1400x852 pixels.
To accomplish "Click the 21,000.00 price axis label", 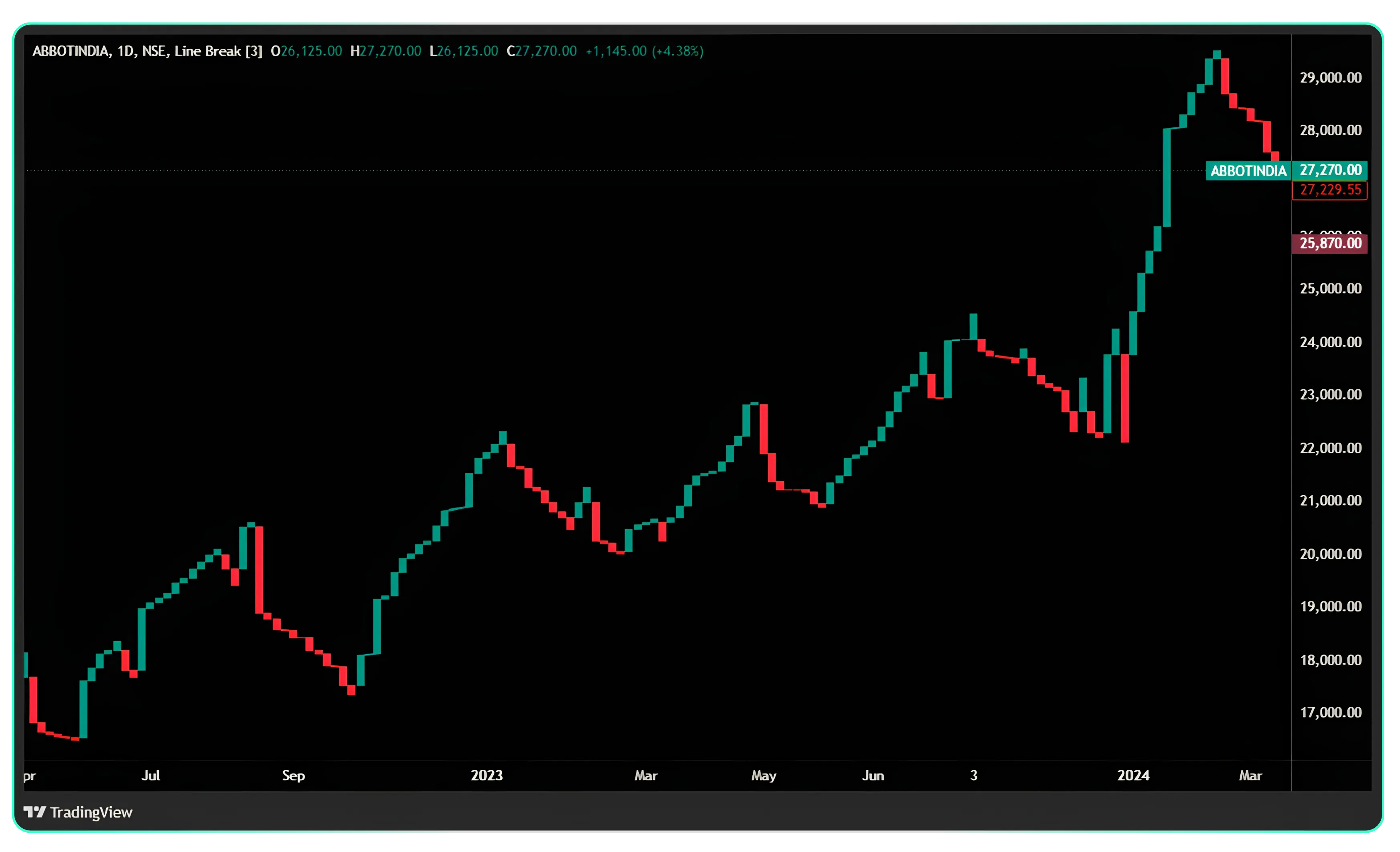I will 1331,500.
